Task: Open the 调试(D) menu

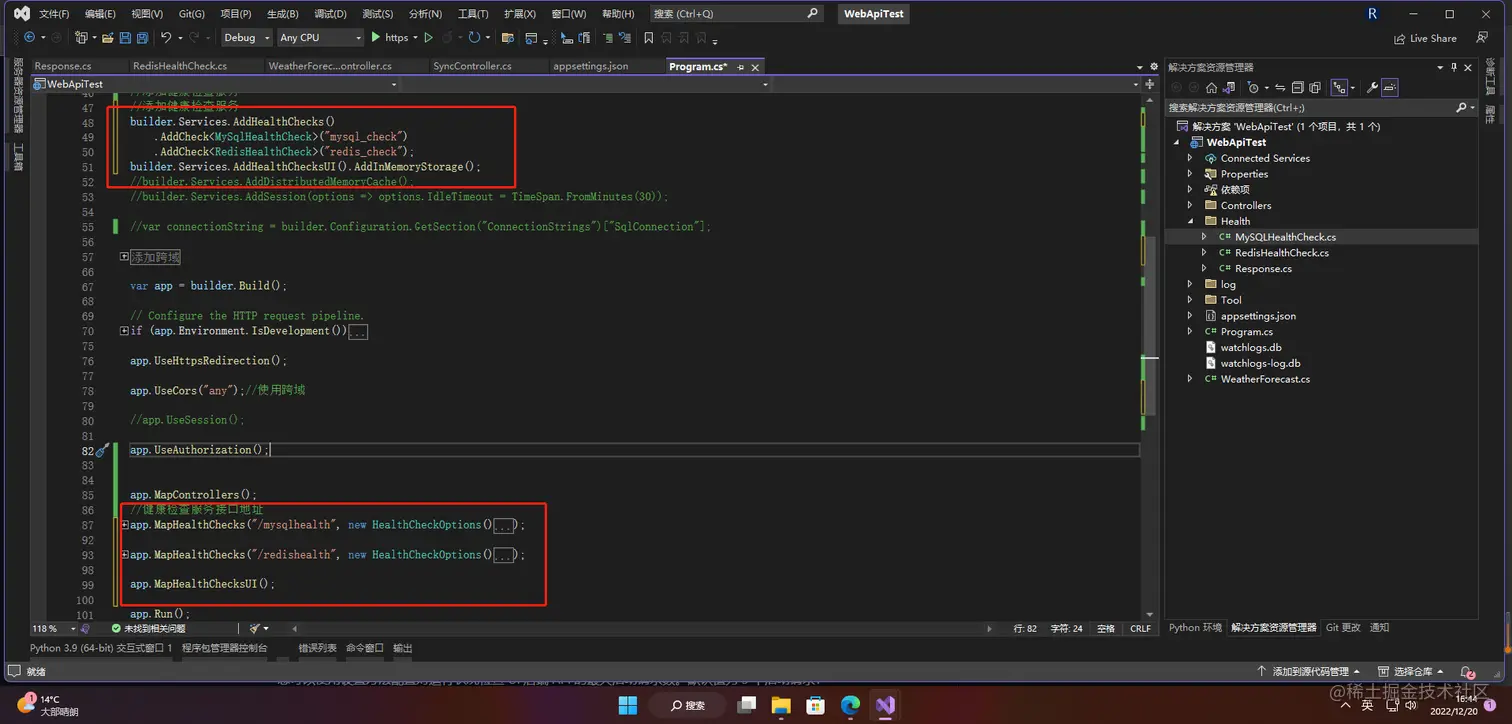Action: 331,14
